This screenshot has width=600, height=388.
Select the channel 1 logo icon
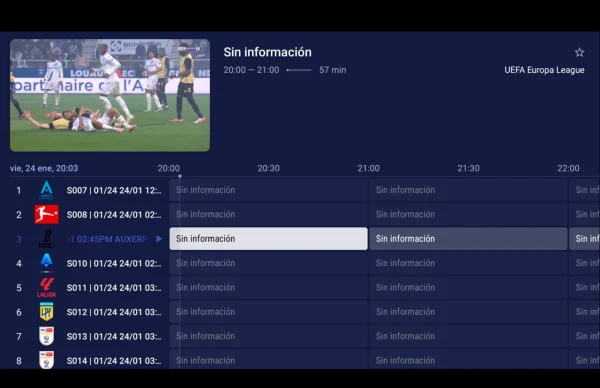click(x=46, y=190)
